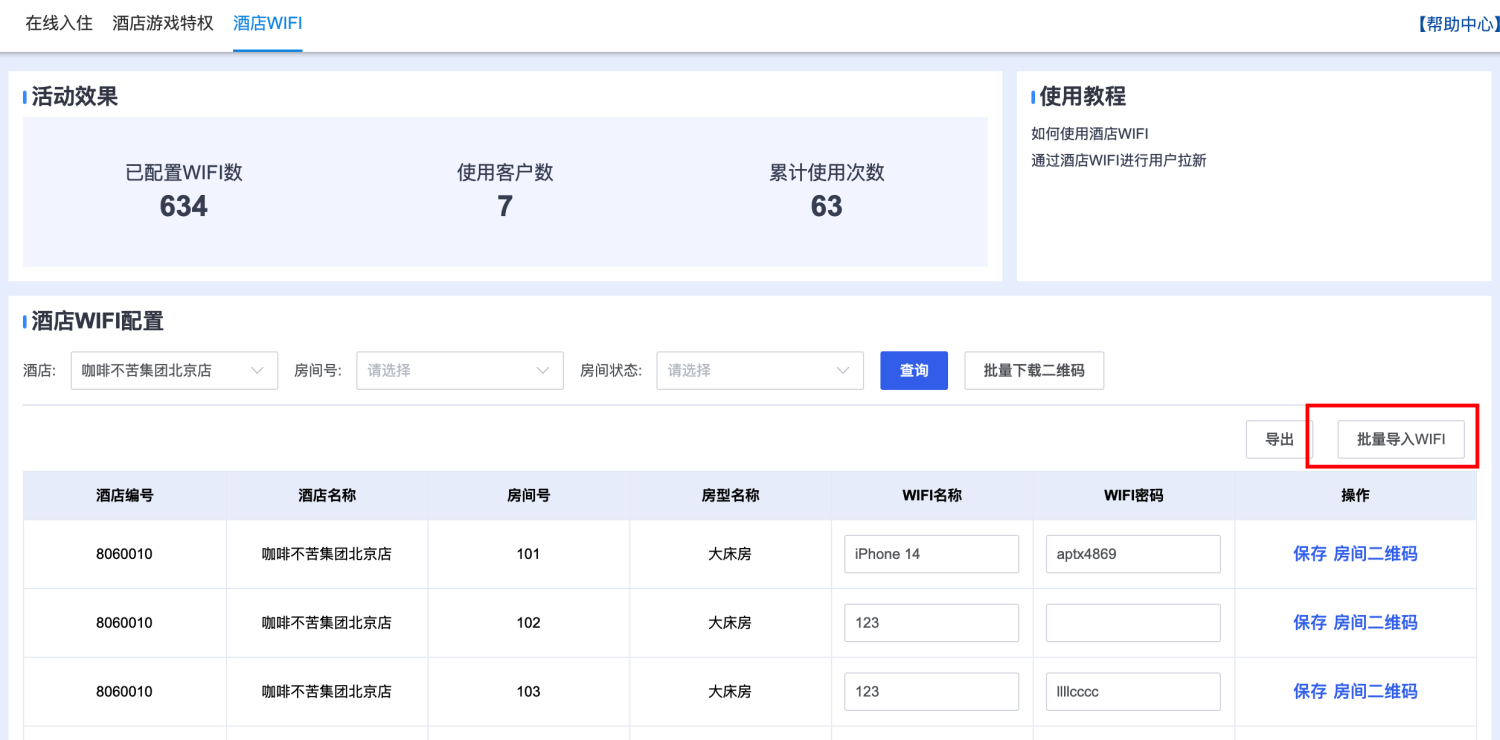Click the 批量下载二维码 button

pyautogui.click(x=1034, y=370)
